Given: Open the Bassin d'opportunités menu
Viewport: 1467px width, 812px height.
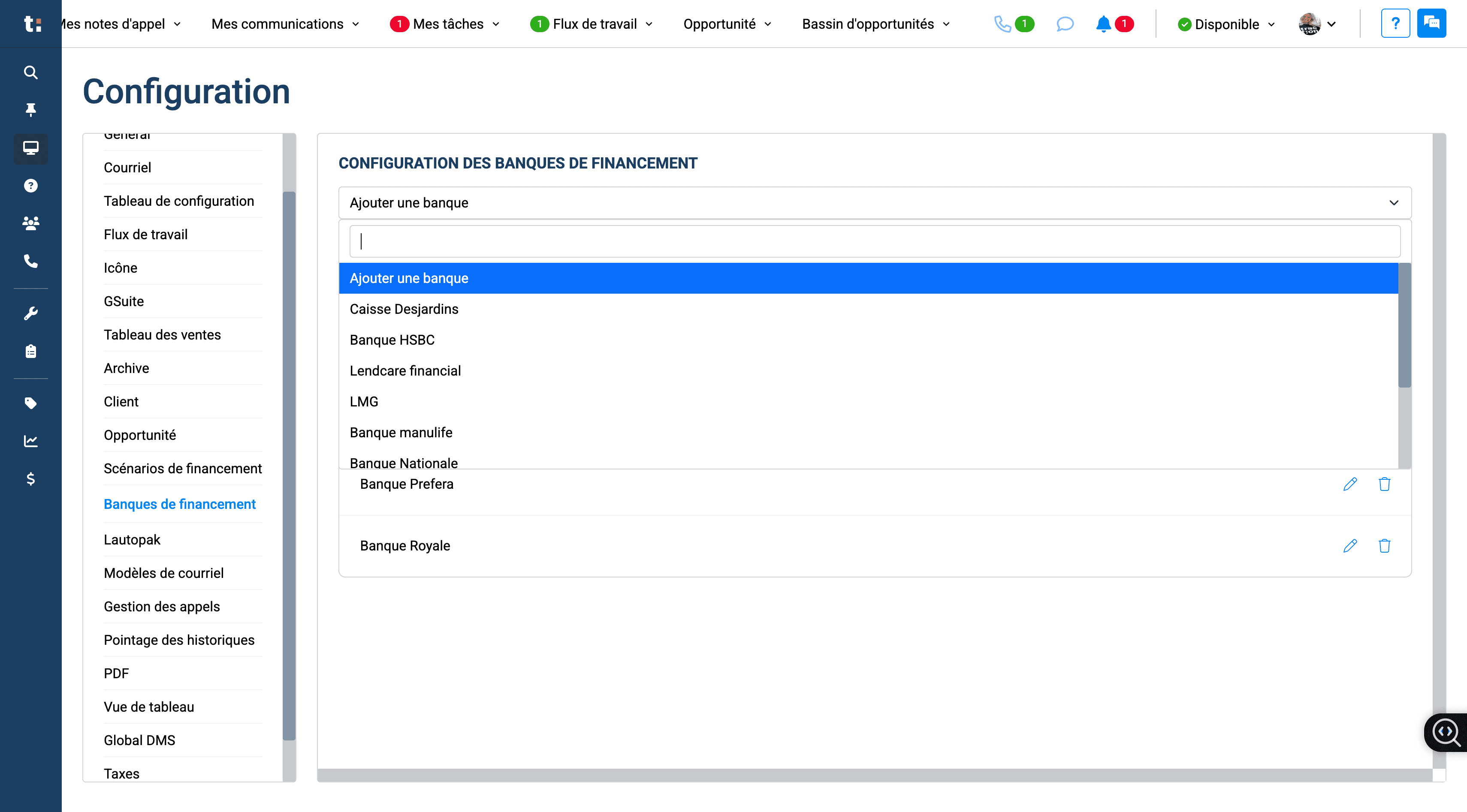Looking at the screenshot, I should (x=876, y=24).
